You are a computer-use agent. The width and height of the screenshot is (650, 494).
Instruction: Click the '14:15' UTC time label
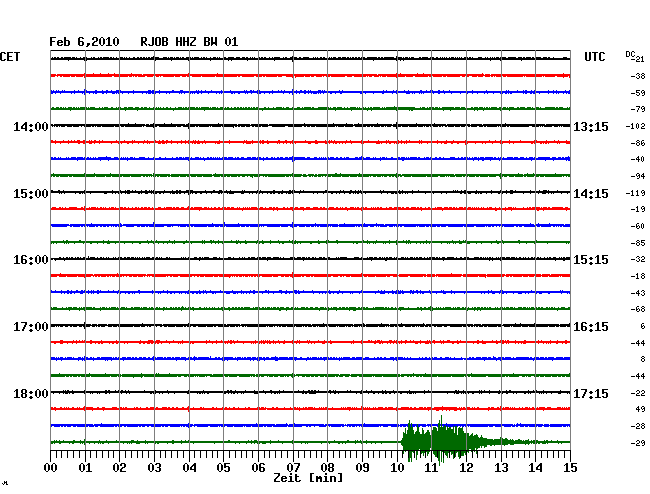pyautogui.click(x=591, y=194)
